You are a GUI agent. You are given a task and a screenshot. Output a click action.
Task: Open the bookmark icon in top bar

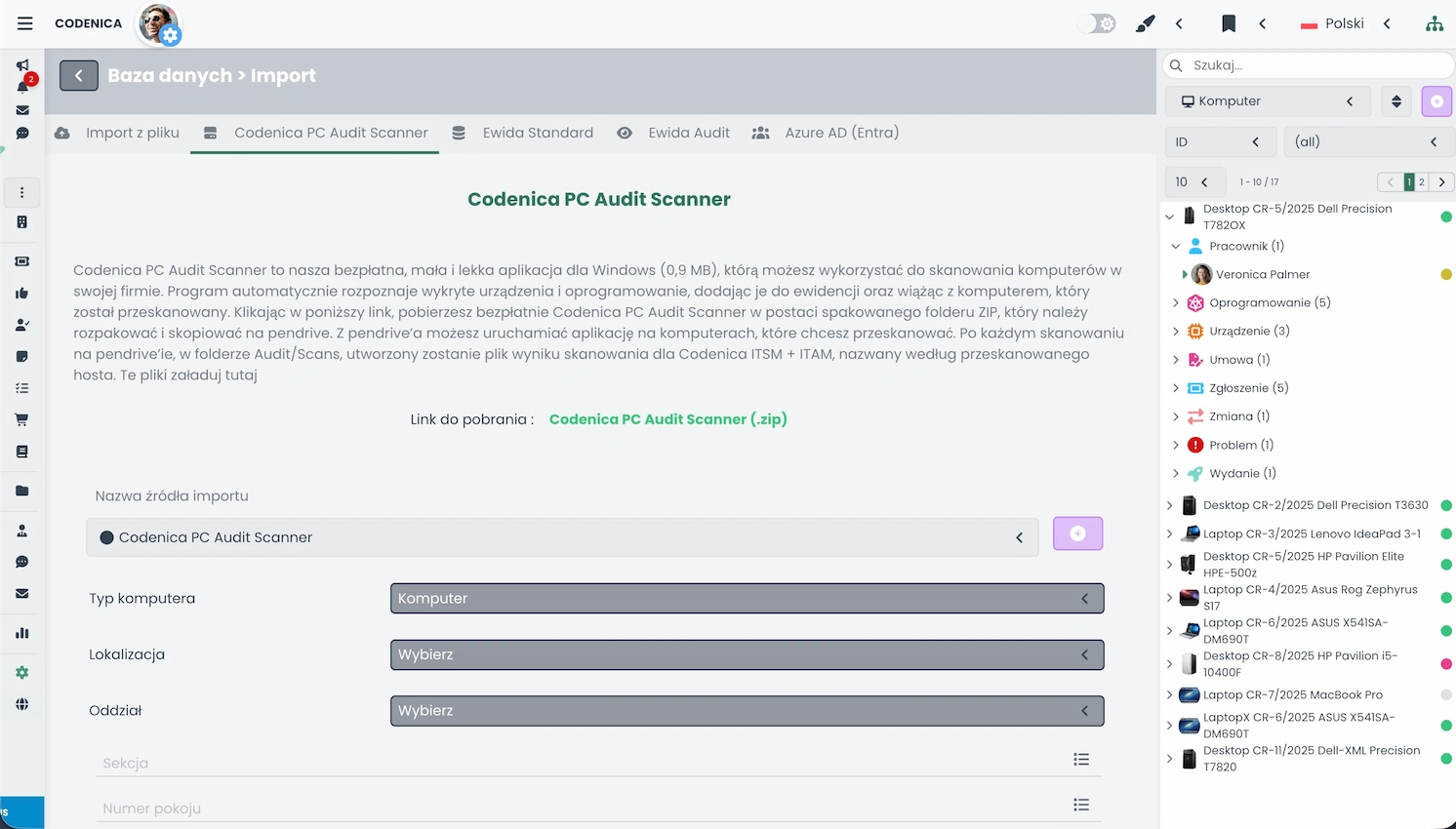[1229, 22]
